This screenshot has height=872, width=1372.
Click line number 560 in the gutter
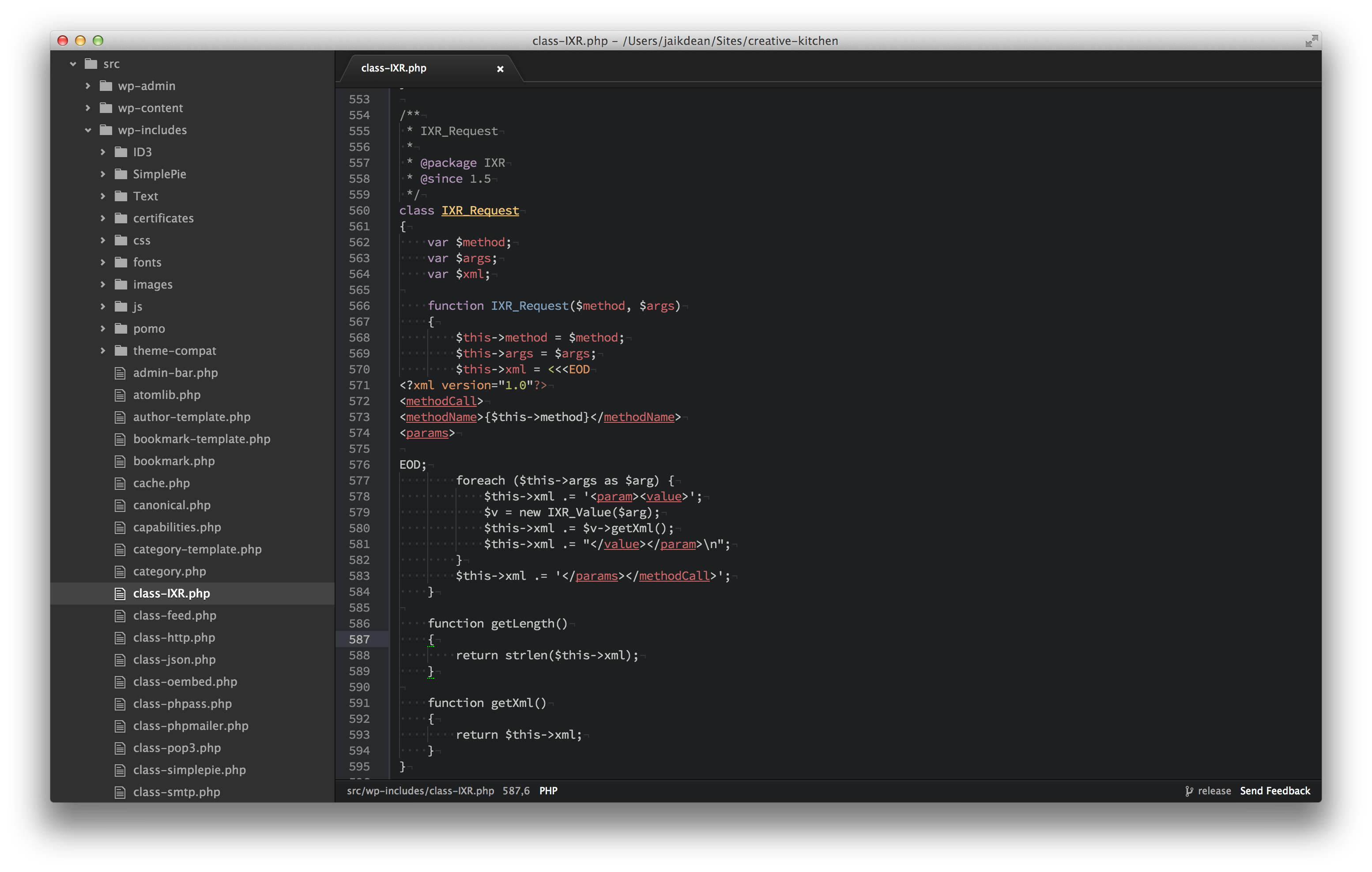coord(359,211)
